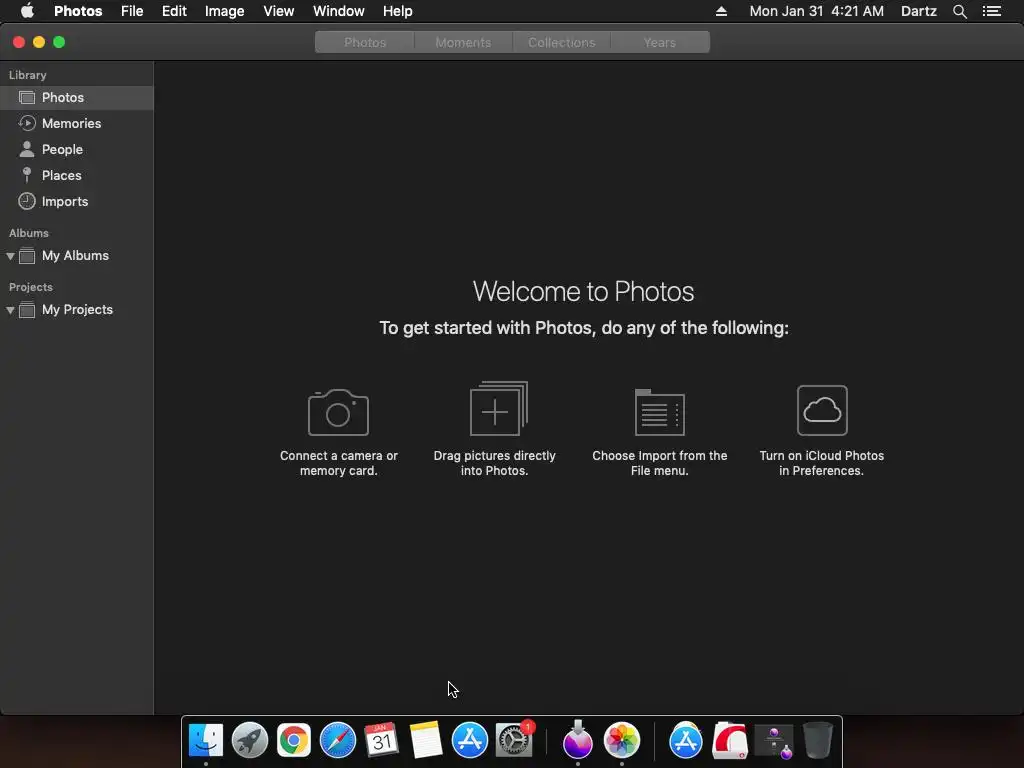
Task: Open the red scanner document stack in Dock
Action: (x=729, y=741)
